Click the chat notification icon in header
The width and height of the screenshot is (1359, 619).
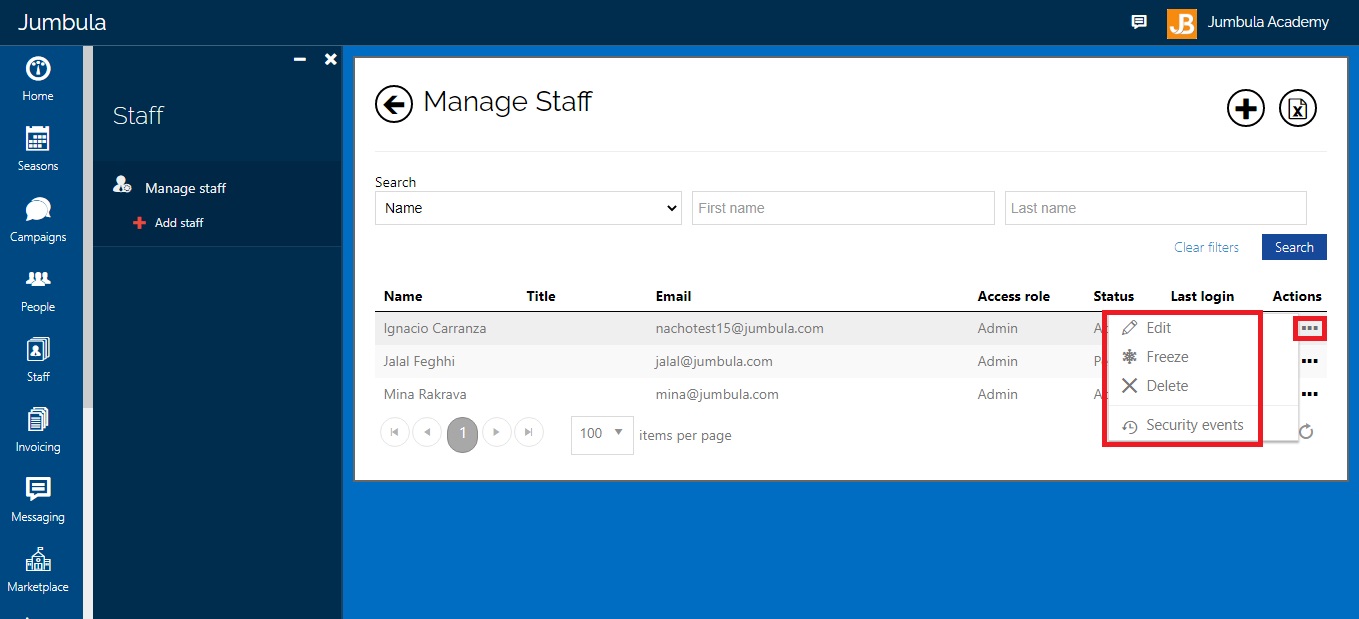tap(1138, 22)
